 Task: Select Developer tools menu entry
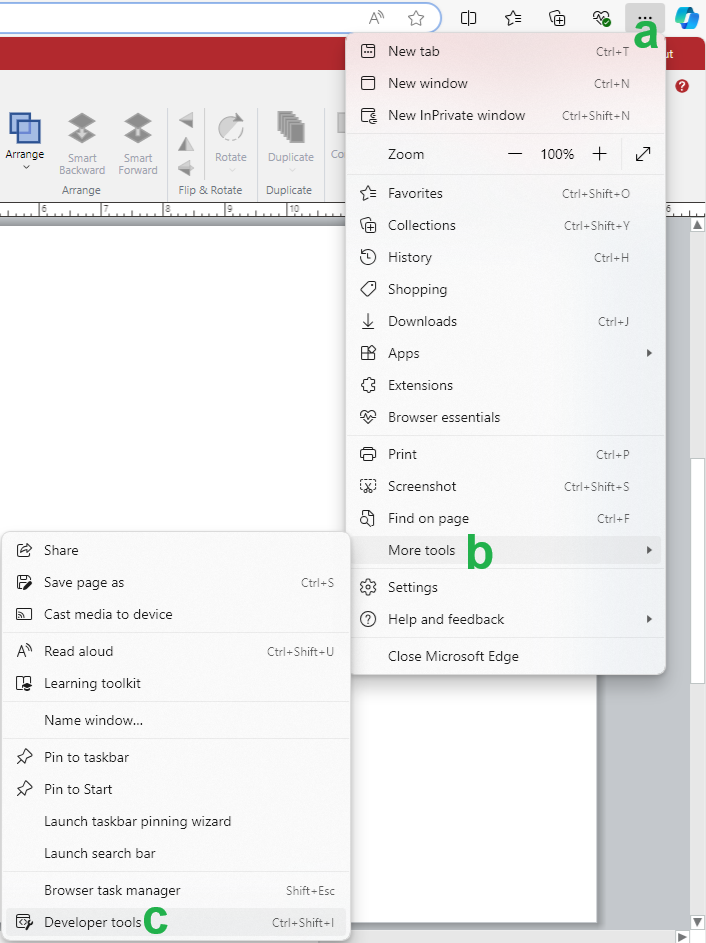coord(92,922)
